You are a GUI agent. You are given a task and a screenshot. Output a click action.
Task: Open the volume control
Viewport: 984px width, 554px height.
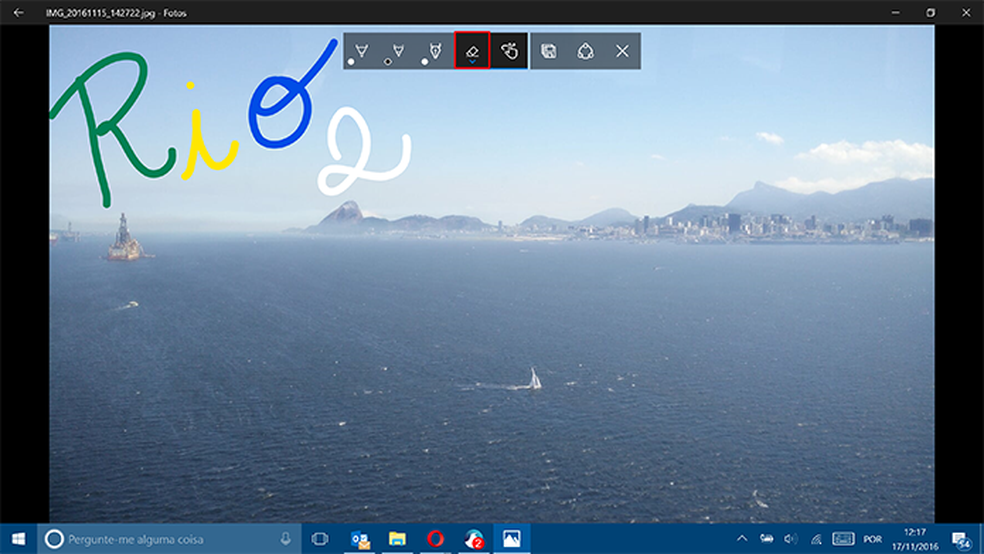(x=791, y=539)
